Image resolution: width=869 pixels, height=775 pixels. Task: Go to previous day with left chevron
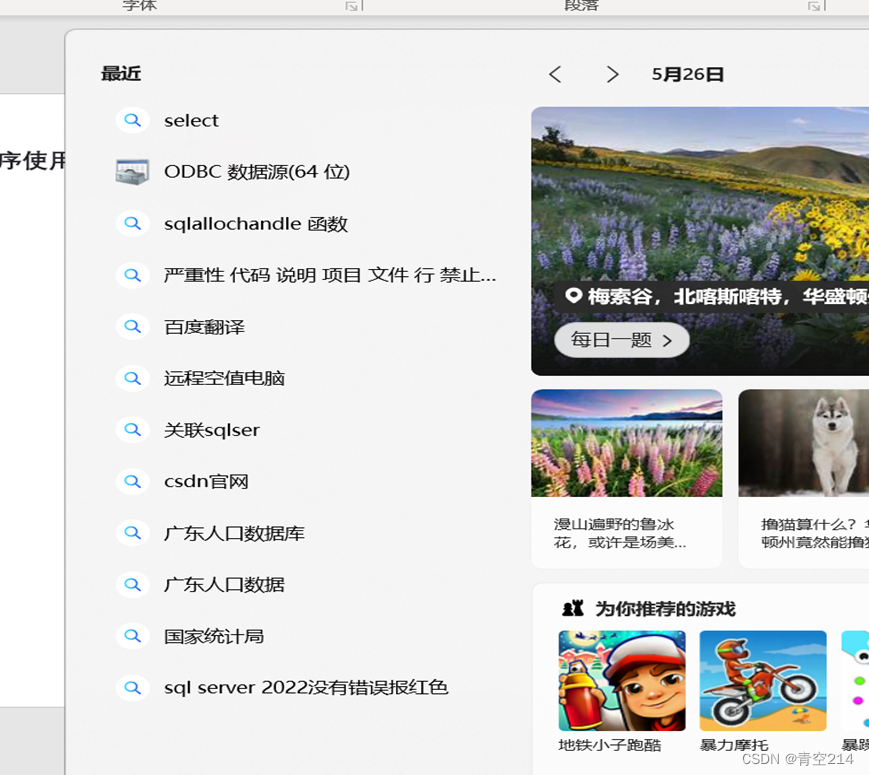(x=555, y=74)
